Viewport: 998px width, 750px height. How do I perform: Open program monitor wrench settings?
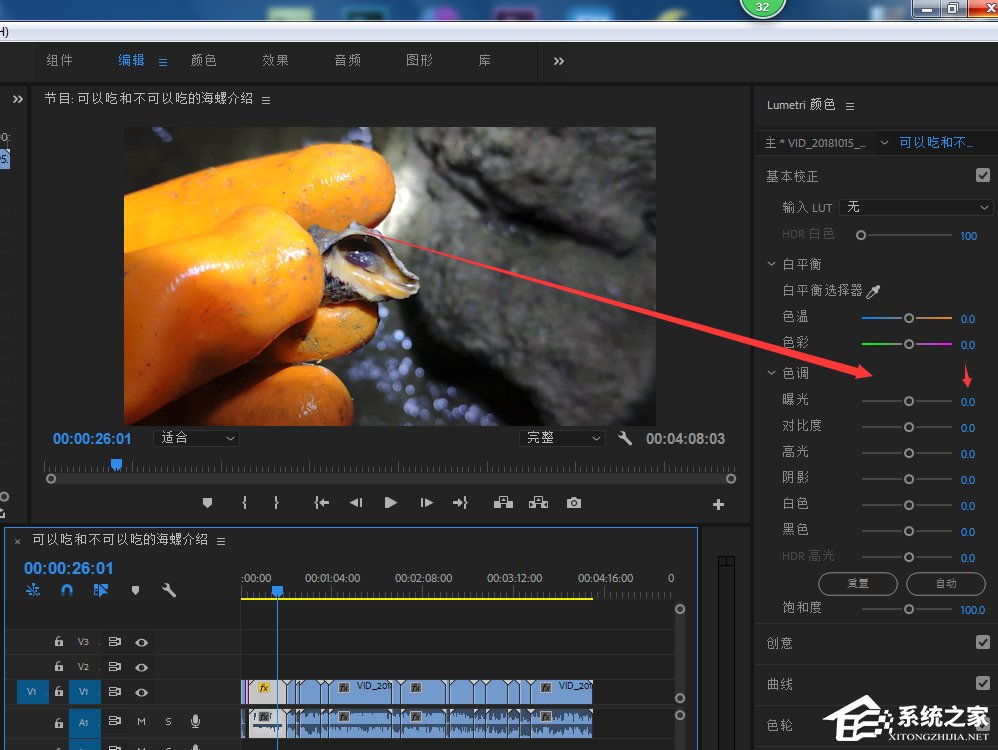point(625,439)
